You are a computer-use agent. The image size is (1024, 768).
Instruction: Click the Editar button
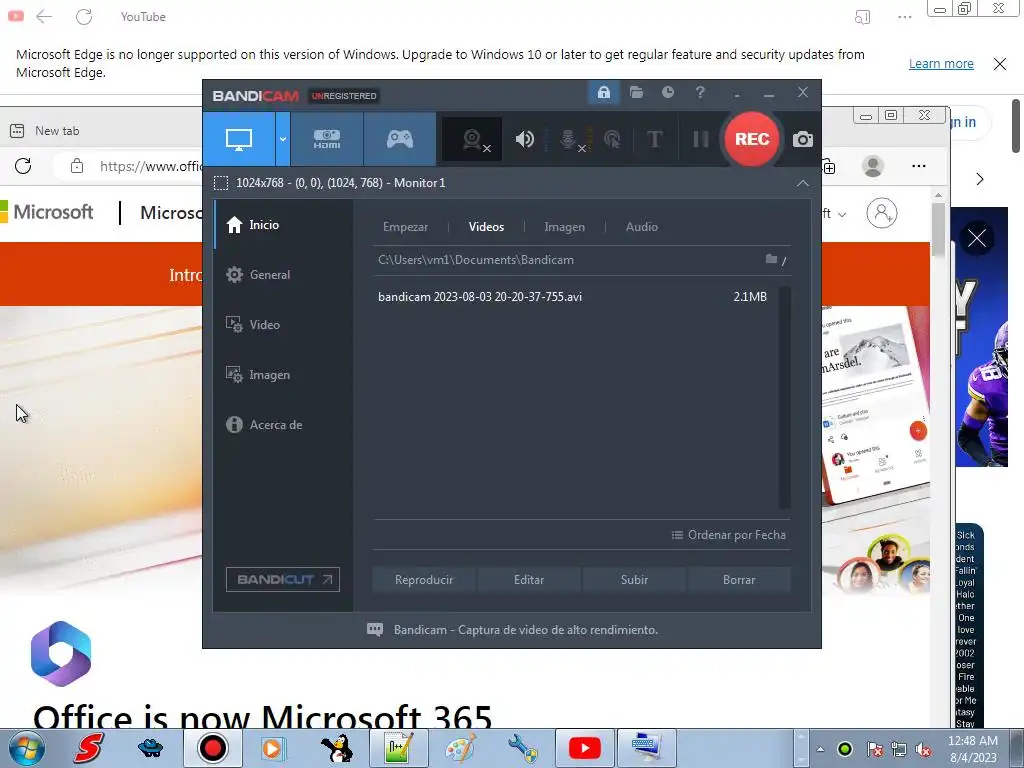(x=529, y=580)
